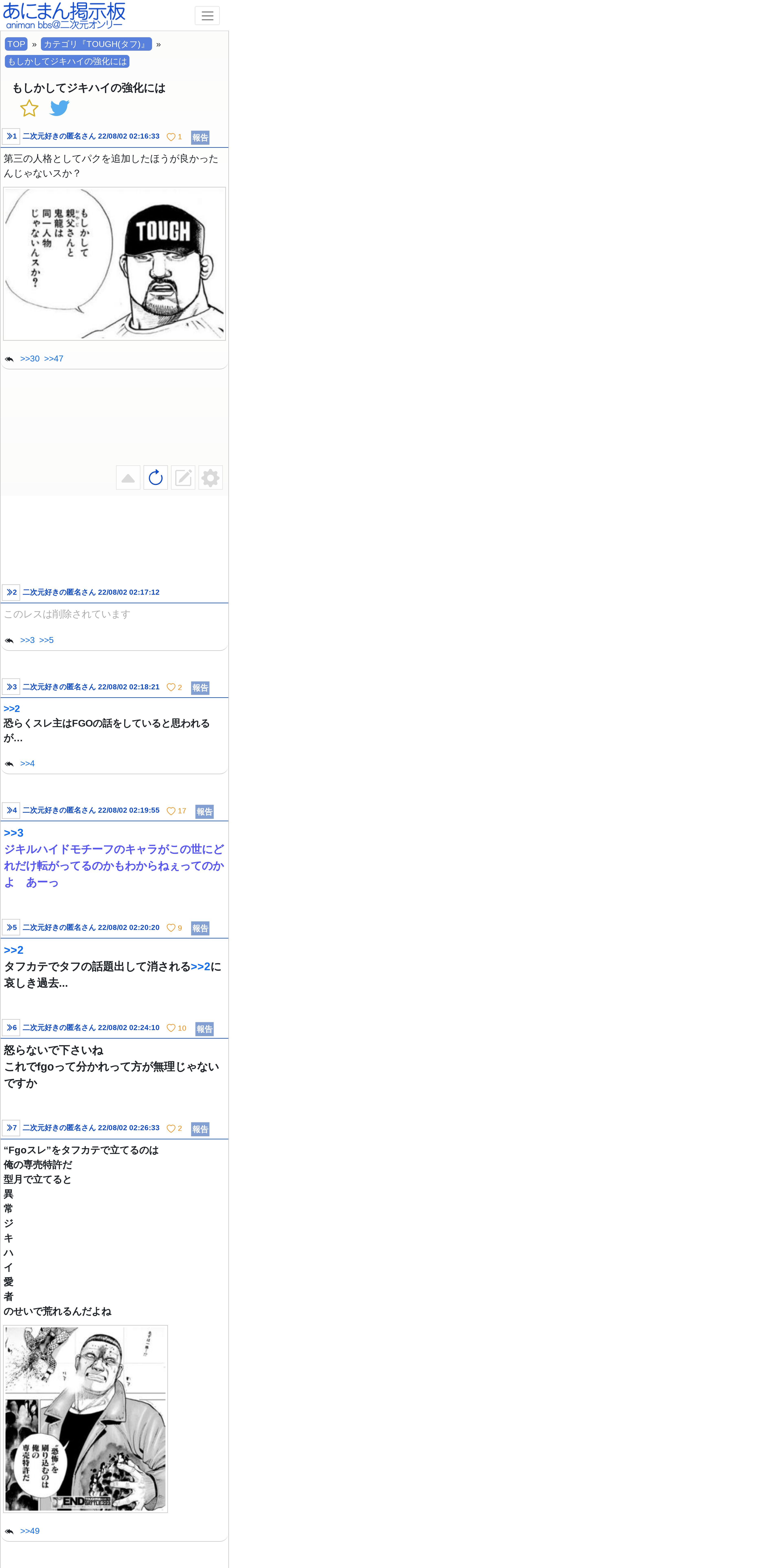Image resolution: width=784 pixels, height=1568 pixels.
Task: Like post 5 heart showing 9
Action: click(171, 928)
